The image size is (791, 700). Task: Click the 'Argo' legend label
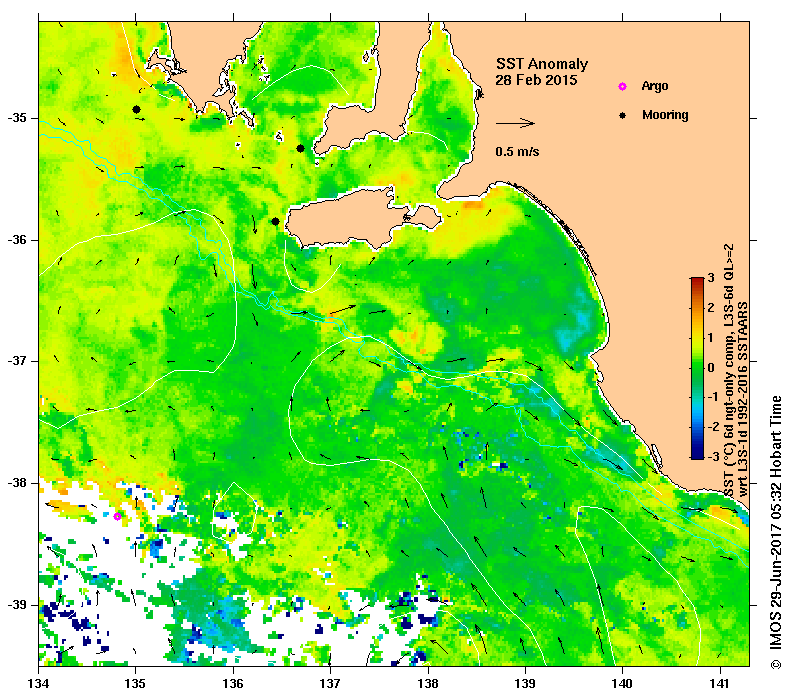(655, 86)
